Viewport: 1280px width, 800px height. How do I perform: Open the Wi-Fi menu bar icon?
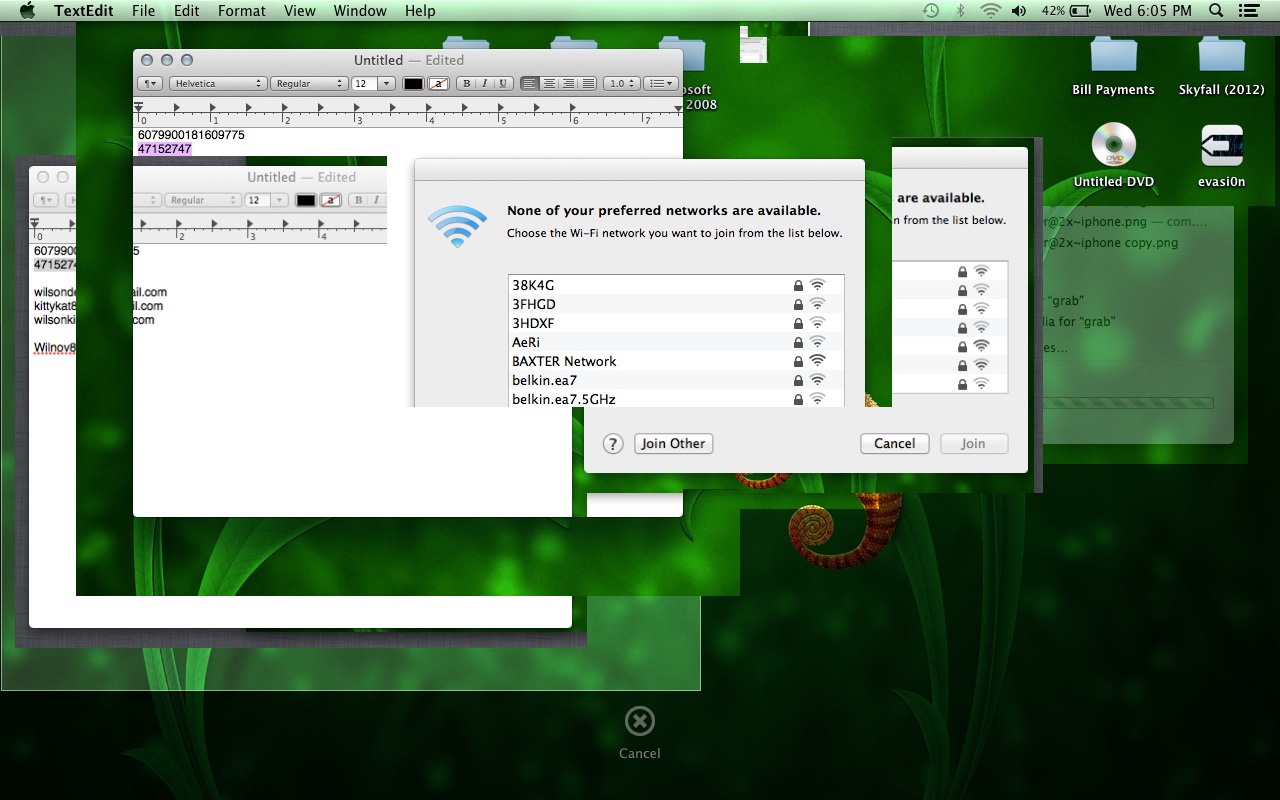[990, 11]
